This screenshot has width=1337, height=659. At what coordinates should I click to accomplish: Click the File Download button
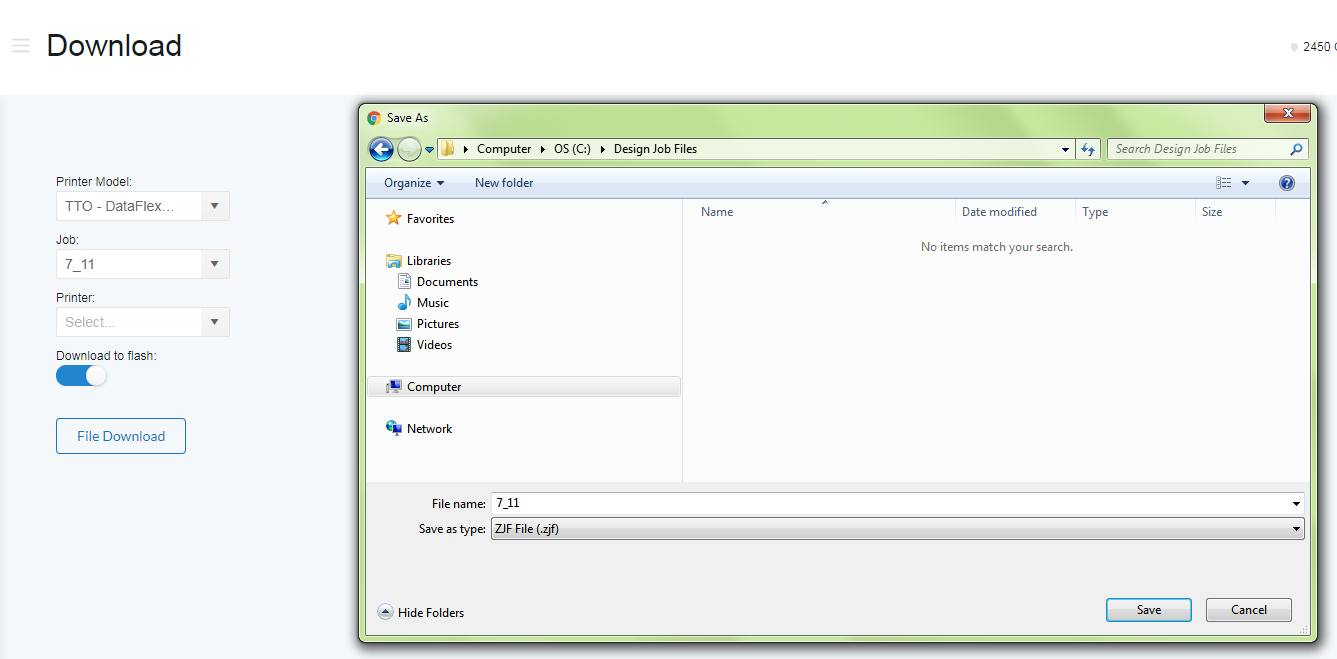tap(121, 436)
